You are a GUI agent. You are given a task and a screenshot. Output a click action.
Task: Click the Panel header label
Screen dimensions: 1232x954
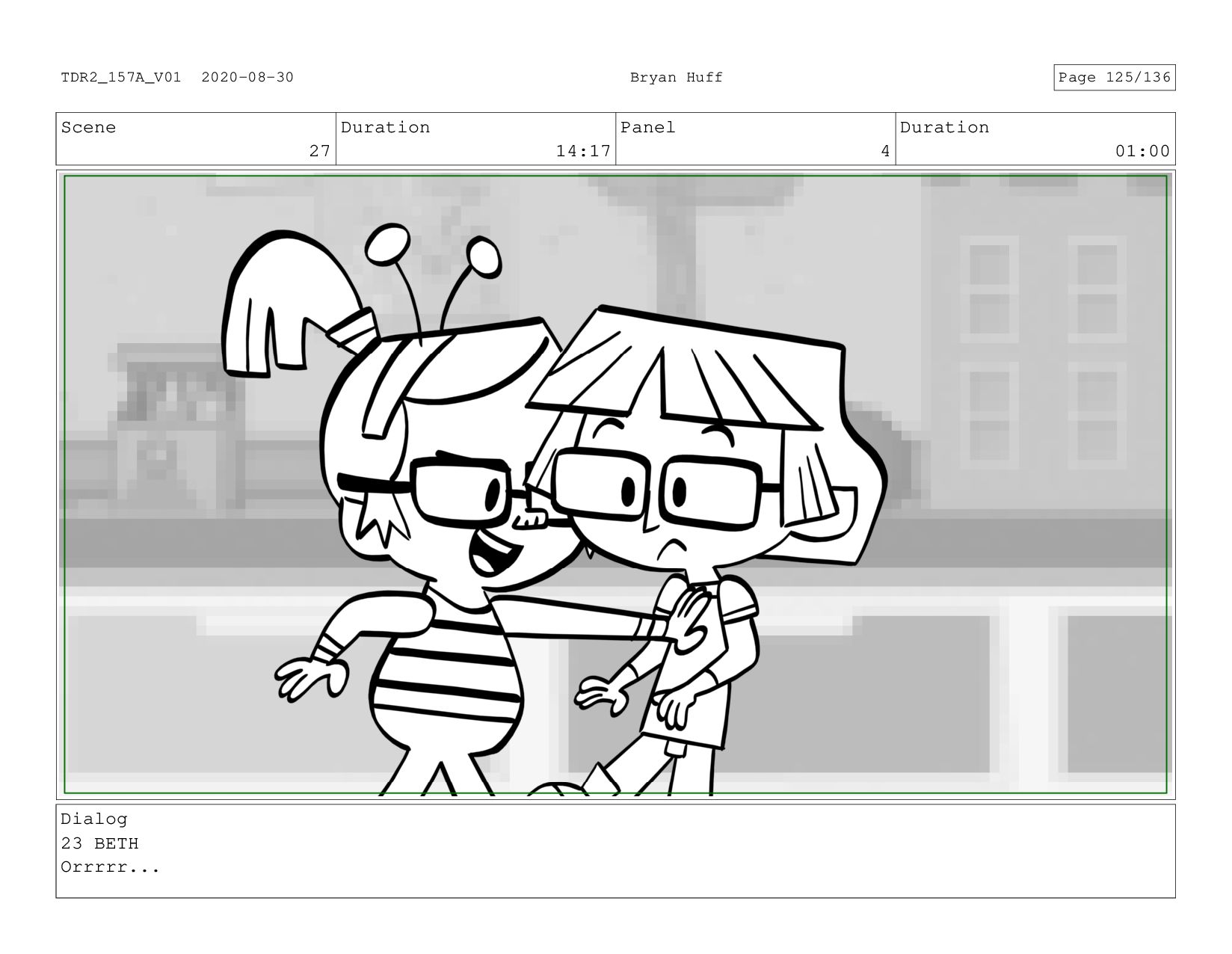coord(647,128)
